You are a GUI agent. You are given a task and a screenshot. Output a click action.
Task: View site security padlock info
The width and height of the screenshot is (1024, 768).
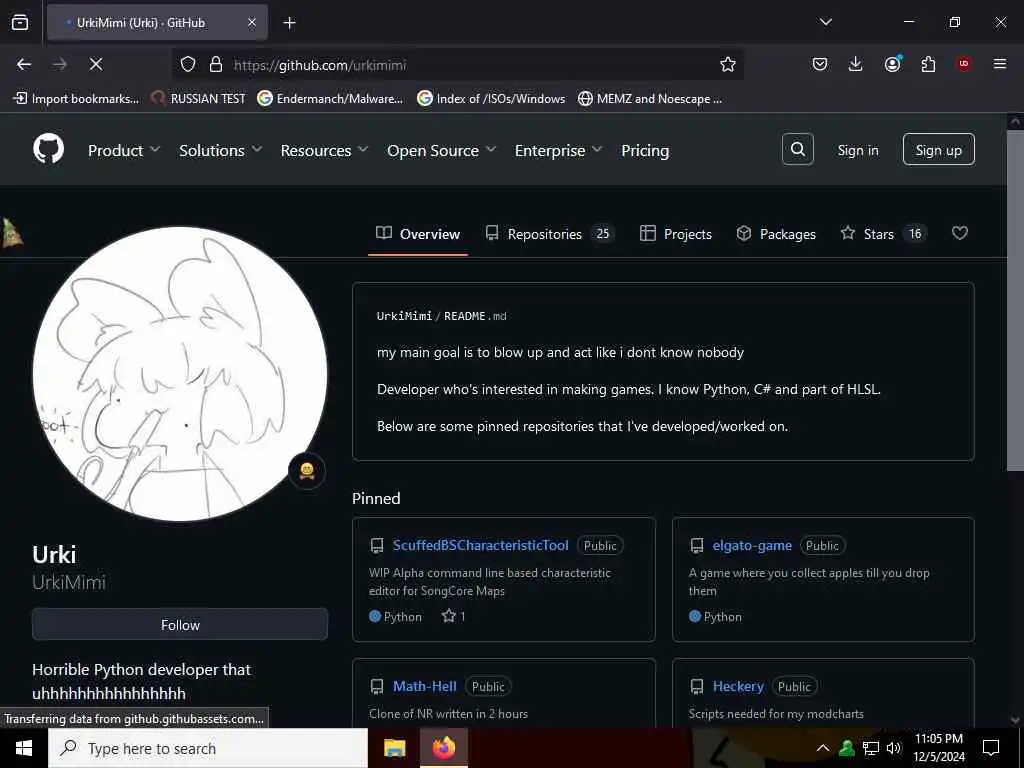(x=216, y=64)
